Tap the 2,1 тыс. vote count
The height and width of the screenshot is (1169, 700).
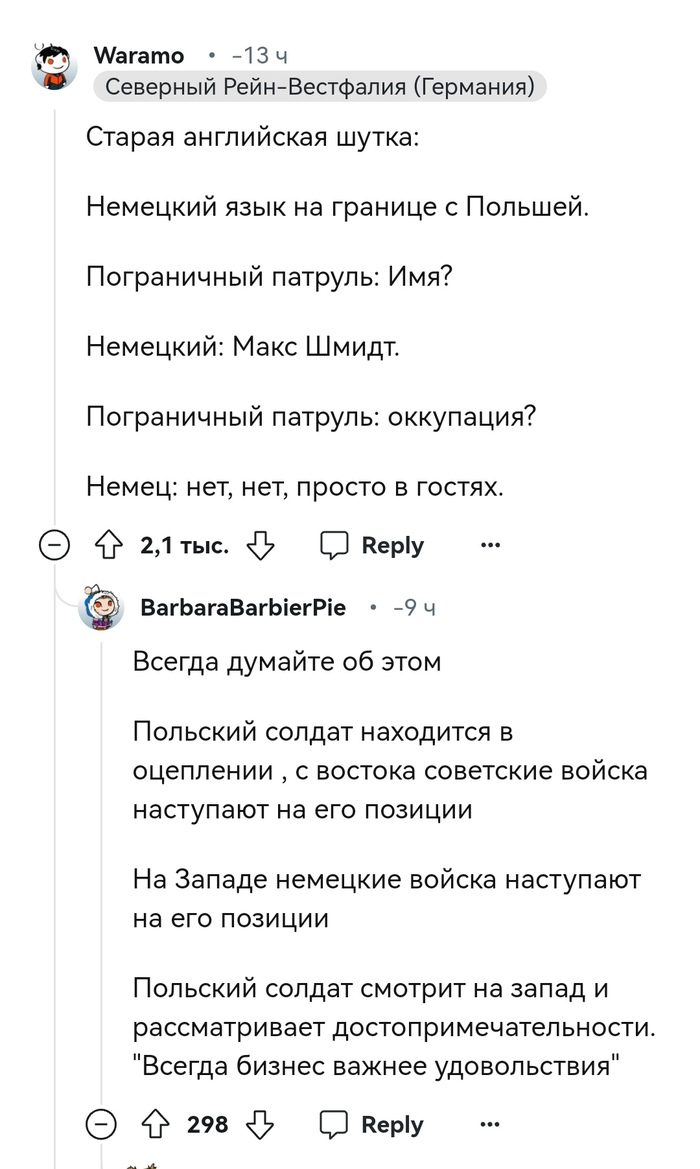tap(185, 545)
